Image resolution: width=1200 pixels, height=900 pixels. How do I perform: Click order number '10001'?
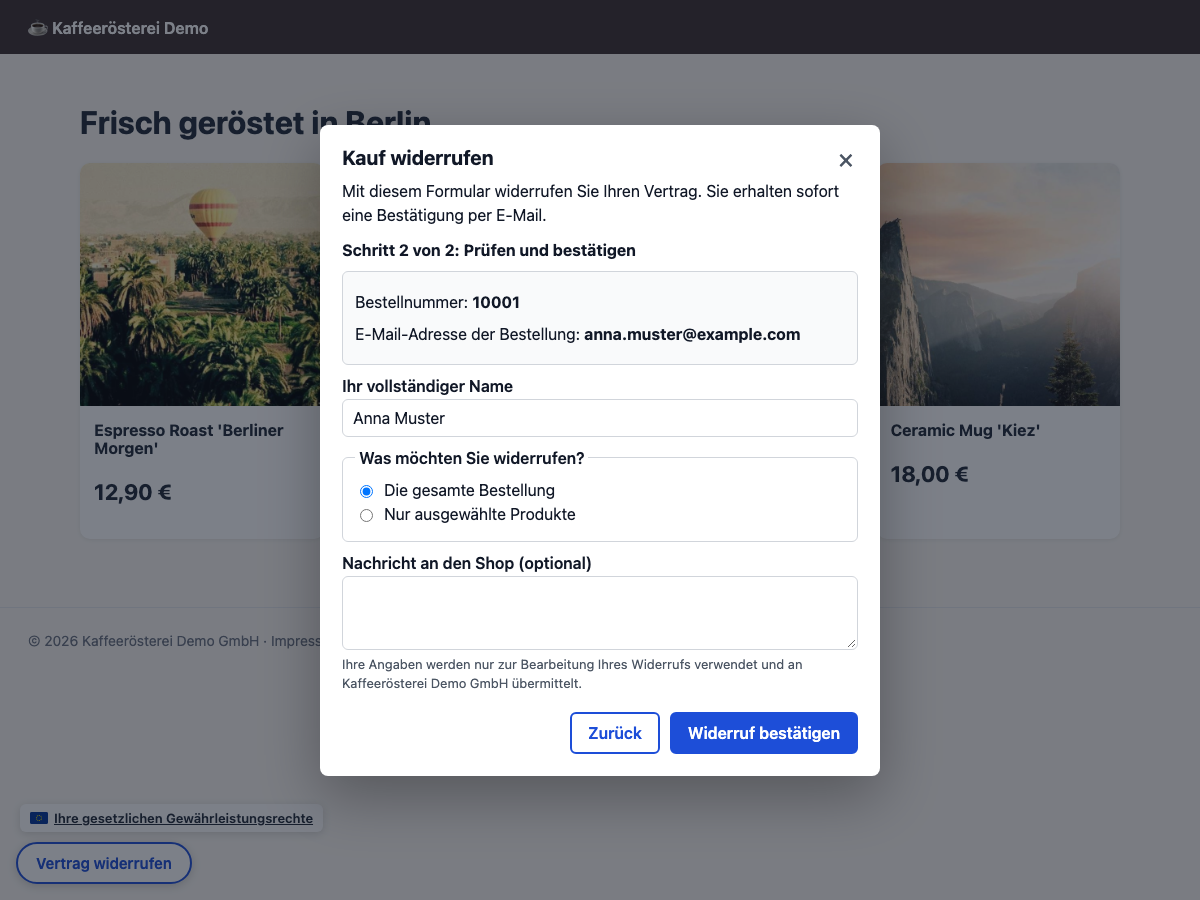coord(496,303)
